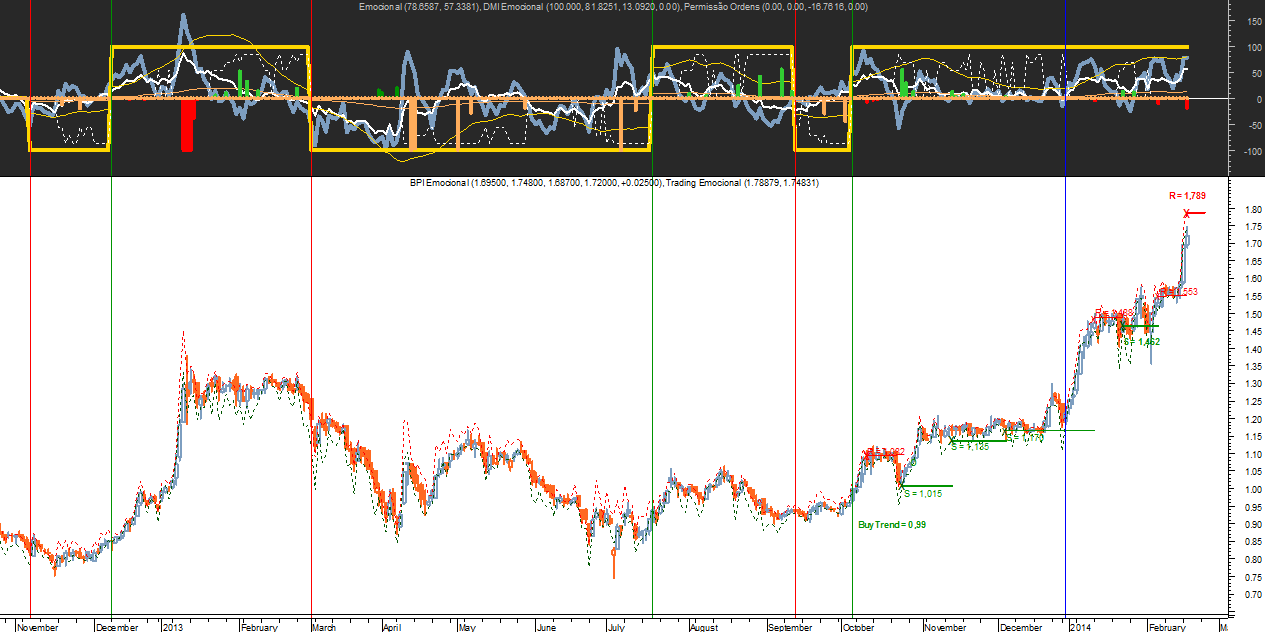Click the 1.00 price axis value

pyautogui.click(x=1253, y=489)
